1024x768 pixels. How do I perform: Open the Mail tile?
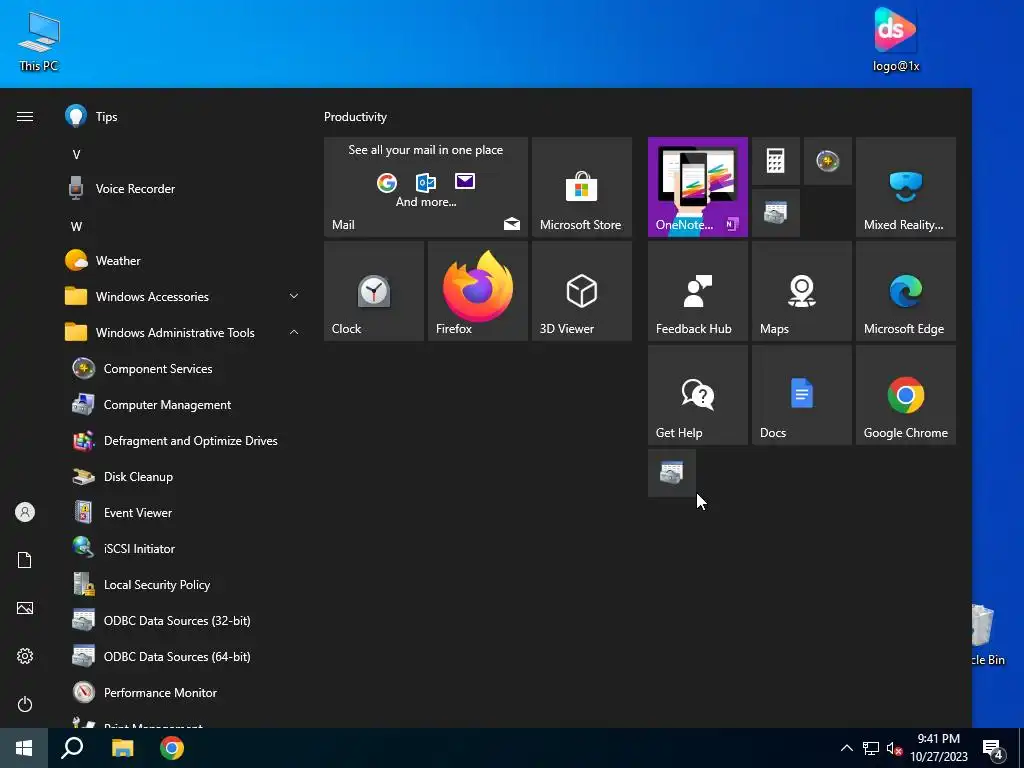(x=426, y=187)
